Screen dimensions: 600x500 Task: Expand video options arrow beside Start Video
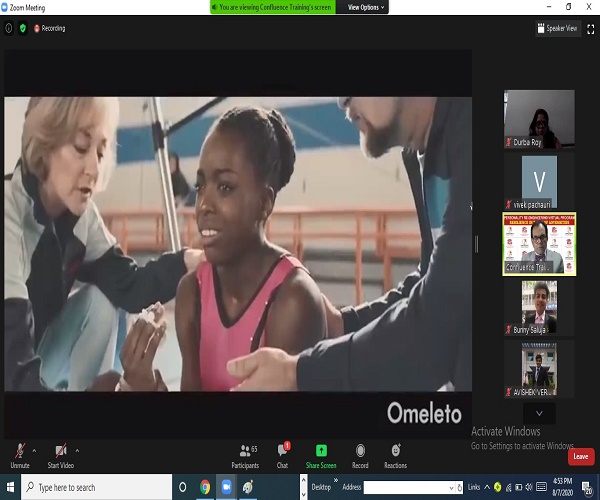(77, 451)
